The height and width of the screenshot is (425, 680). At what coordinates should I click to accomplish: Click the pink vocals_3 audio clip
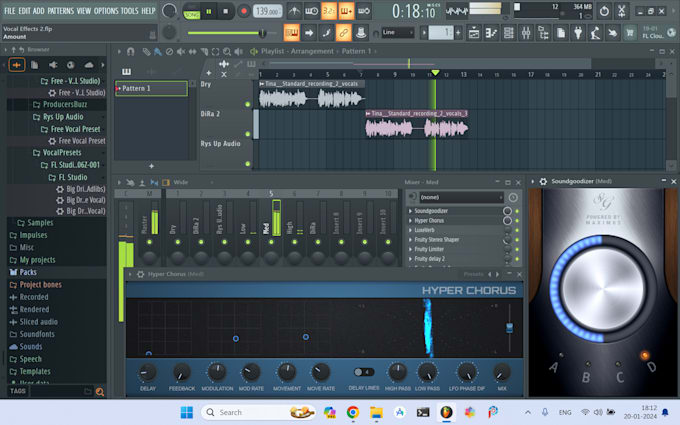417,124
